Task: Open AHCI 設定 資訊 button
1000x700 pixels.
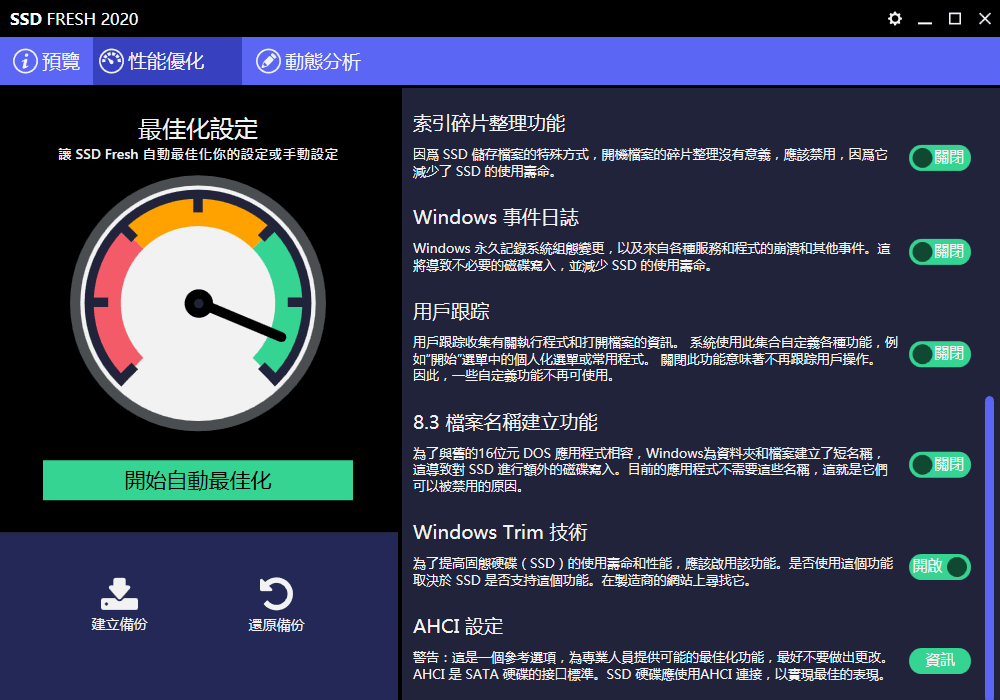Action: point(939,661)
